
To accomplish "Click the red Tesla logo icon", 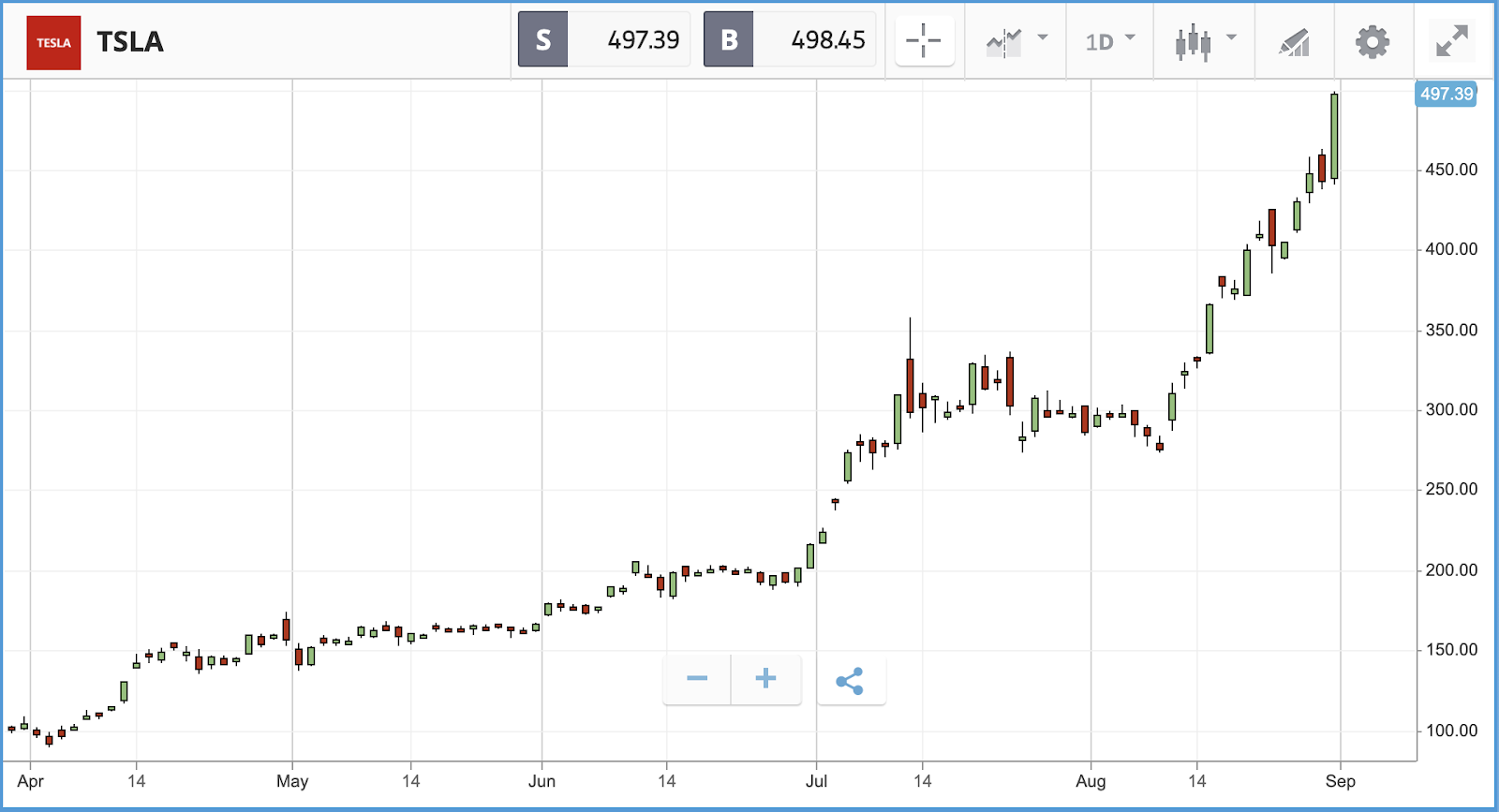I will click(x=53, y=42).
